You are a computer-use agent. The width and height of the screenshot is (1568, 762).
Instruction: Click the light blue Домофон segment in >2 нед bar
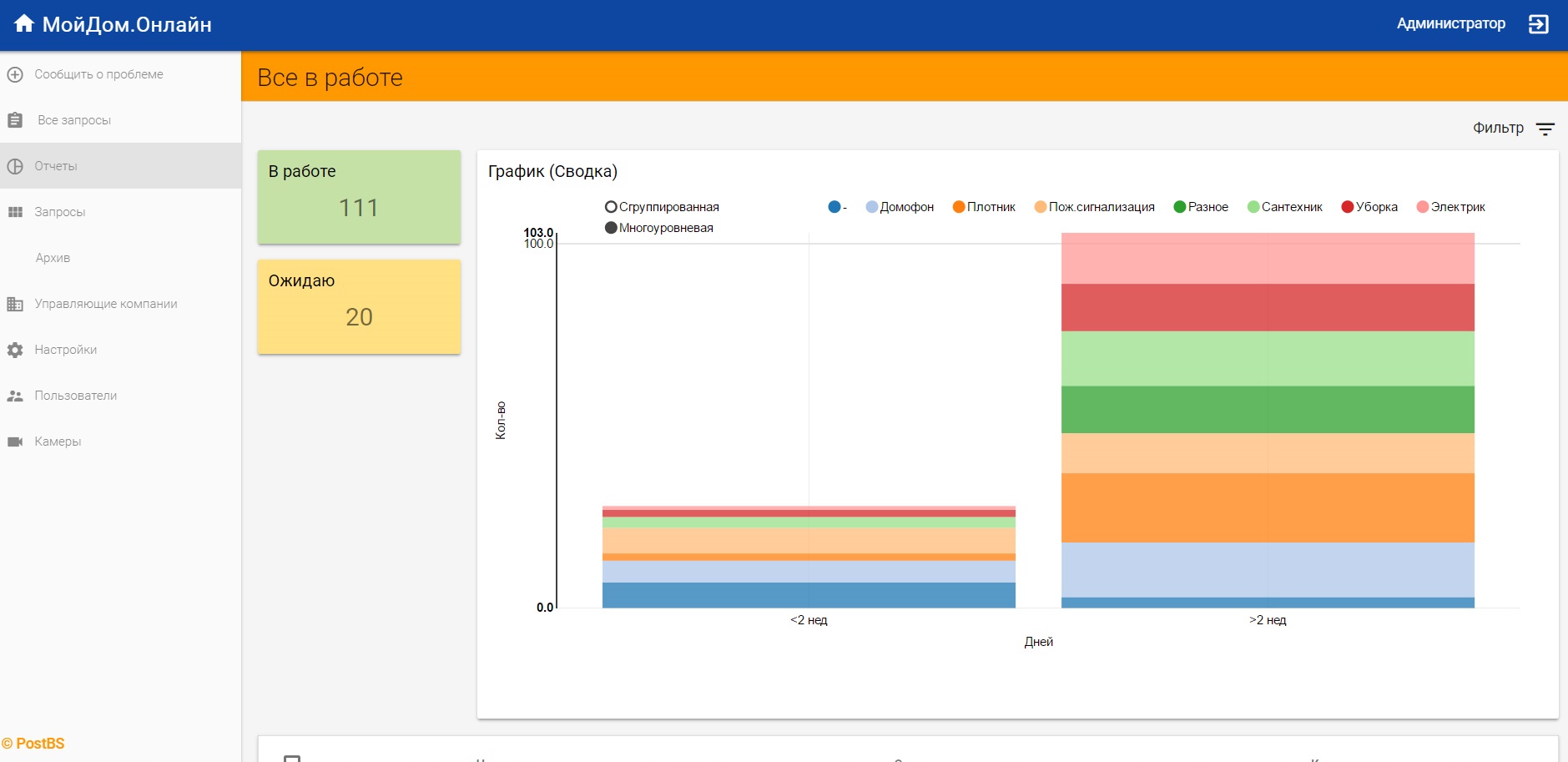click(x=1268, y=570)
